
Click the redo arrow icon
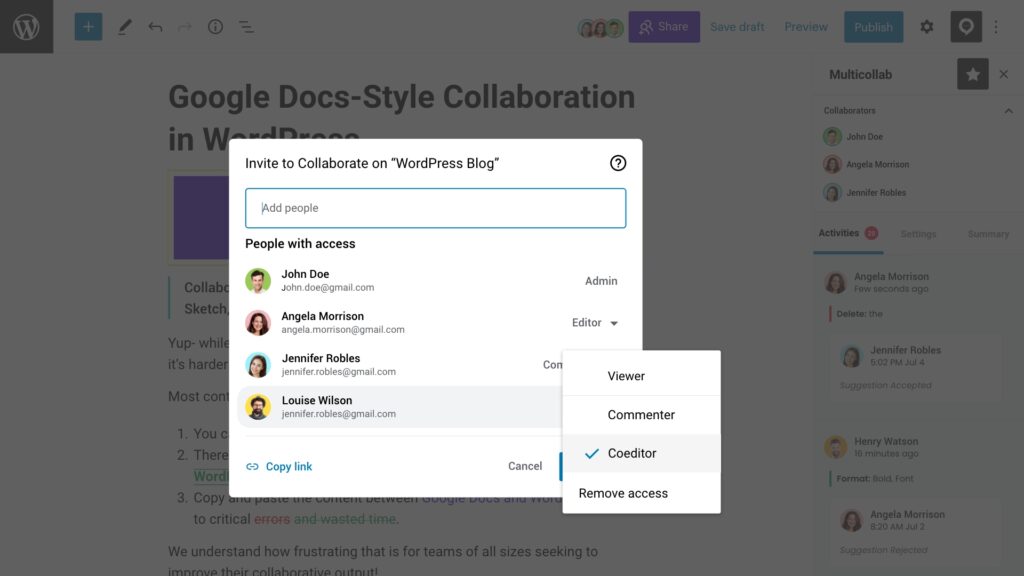click(x=185, y=27)
